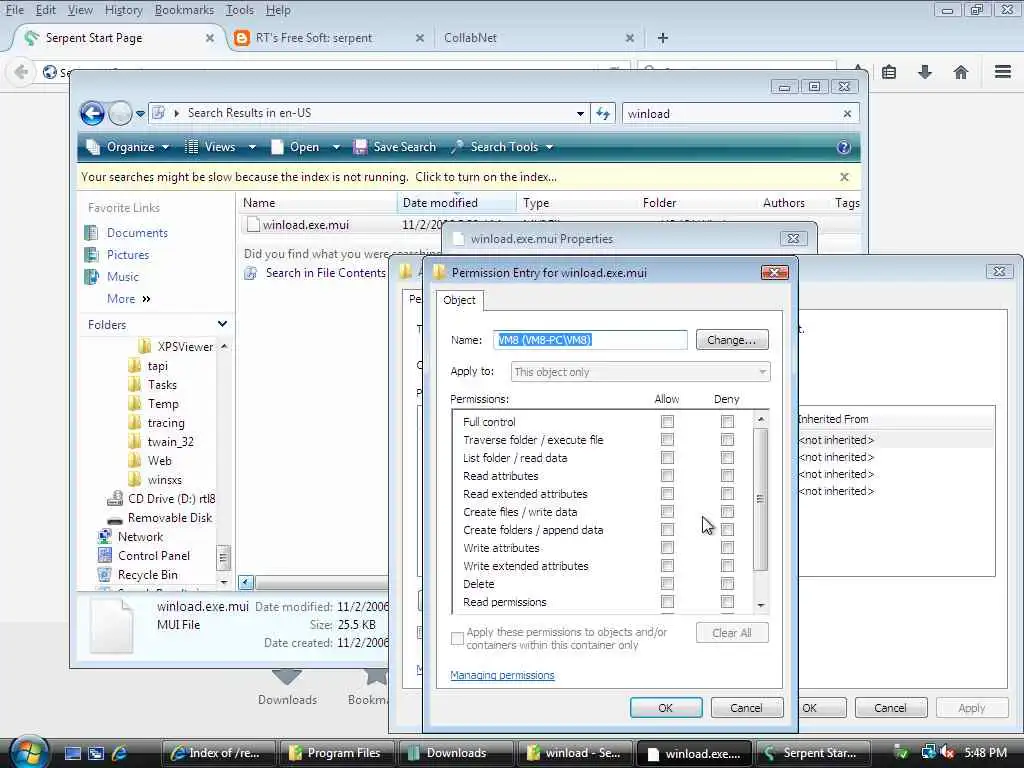Image resolution: width=1024 pixels, height=768 pixels.
Task: Click OK in the Permission Entry dialog
Action: pyautogui.click(x=665, y=708)
